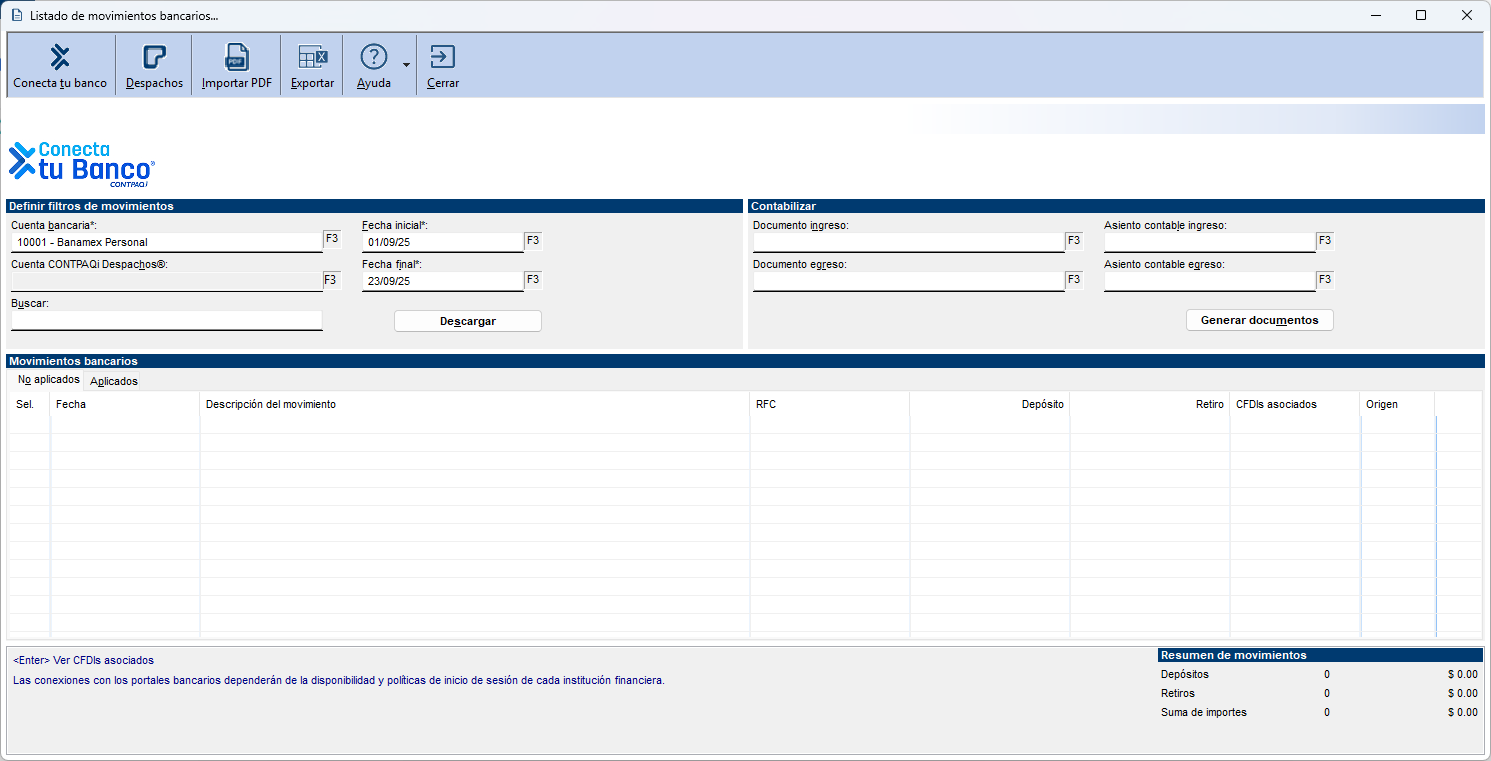
Task: Click the Conecta tu Banco logo
Action: [x=82, y=164]
